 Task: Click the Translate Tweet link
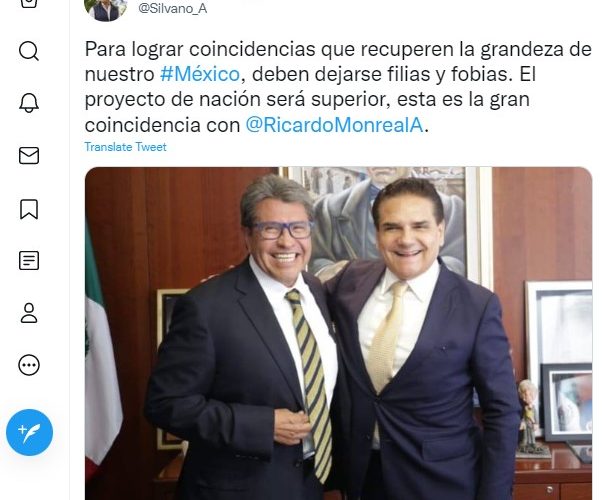[x=126, y=147]
